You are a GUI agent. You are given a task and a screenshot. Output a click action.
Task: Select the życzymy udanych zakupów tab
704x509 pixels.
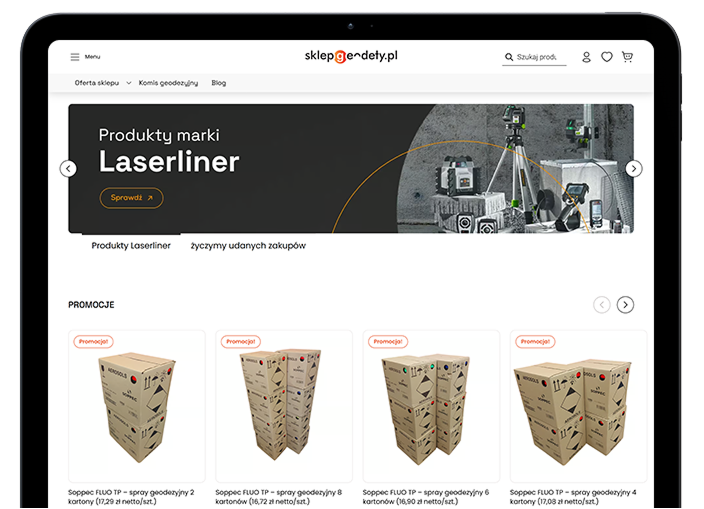click(248, 245)
